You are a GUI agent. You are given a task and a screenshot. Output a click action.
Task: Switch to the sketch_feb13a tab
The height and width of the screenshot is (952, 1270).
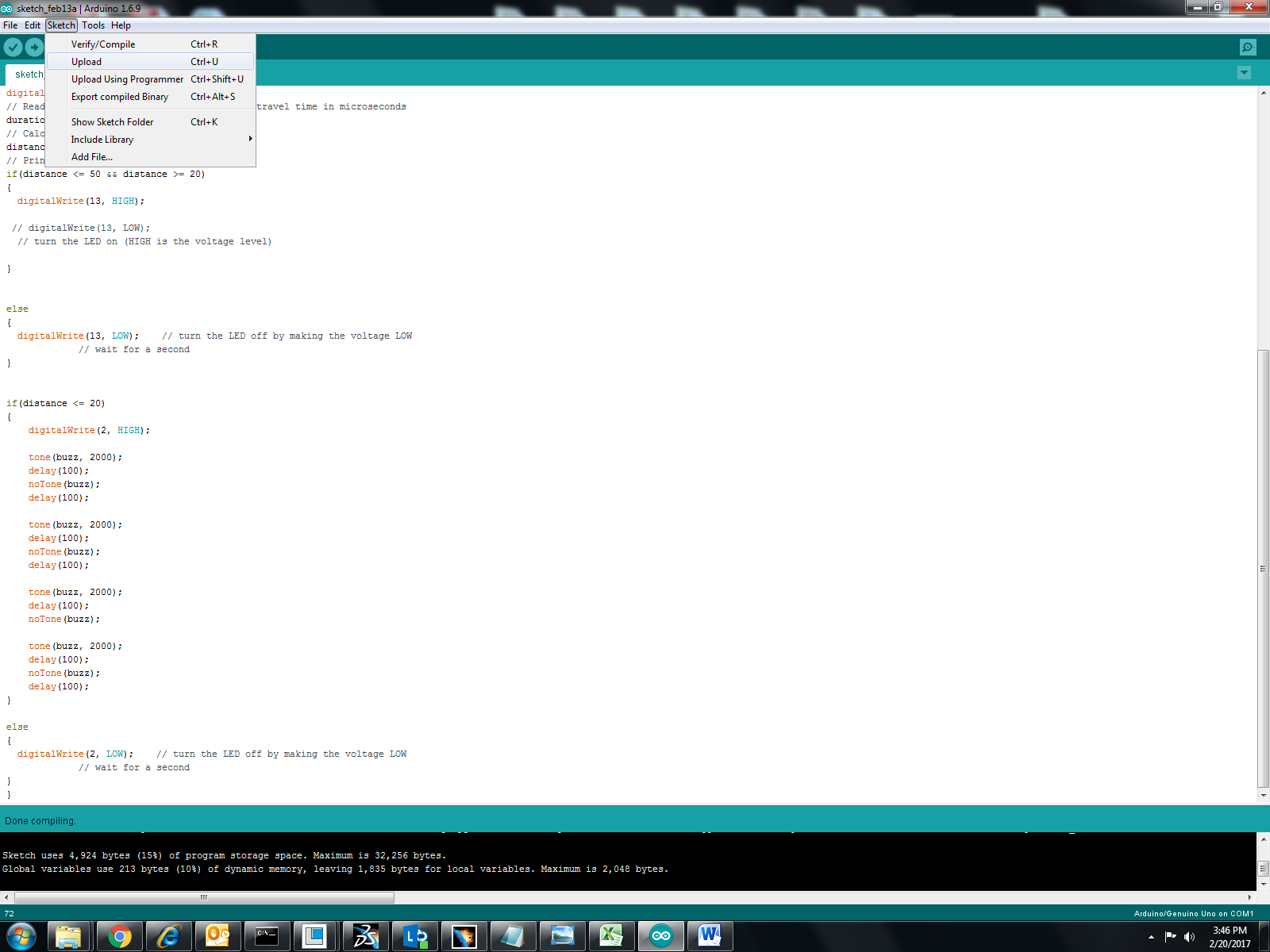29,74
